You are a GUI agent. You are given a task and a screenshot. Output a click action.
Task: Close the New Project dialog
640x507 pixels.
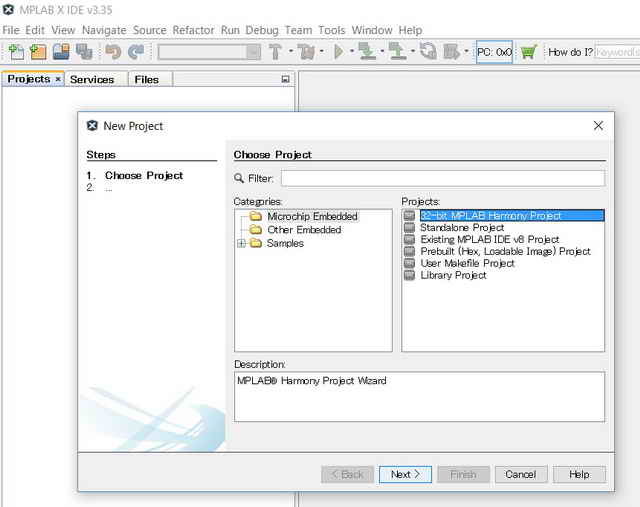[x=598, y=125]
